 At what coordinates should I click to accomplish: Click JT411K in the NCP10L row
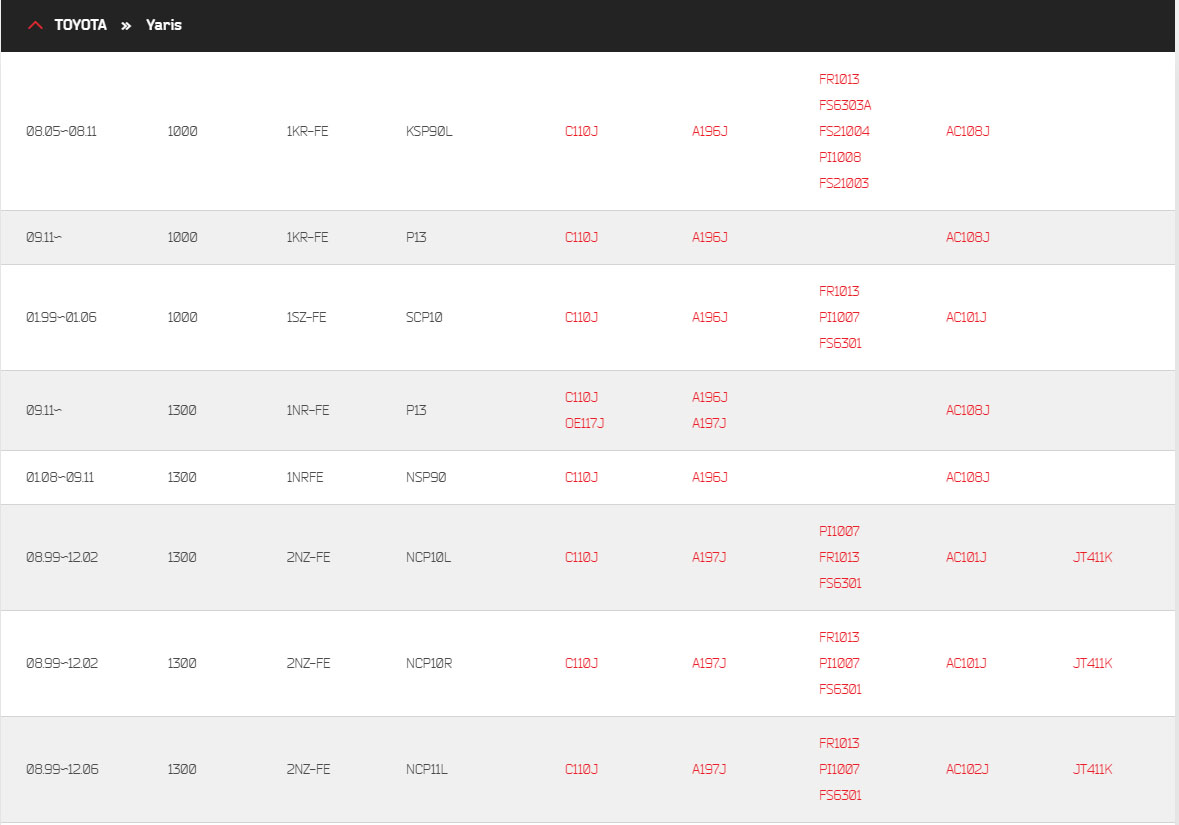pos(1093,557)
